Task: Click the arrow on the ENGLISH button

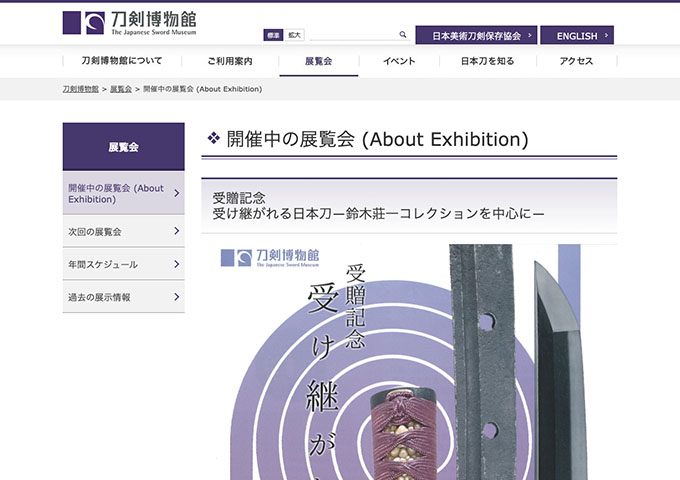Action: point(606,35)
